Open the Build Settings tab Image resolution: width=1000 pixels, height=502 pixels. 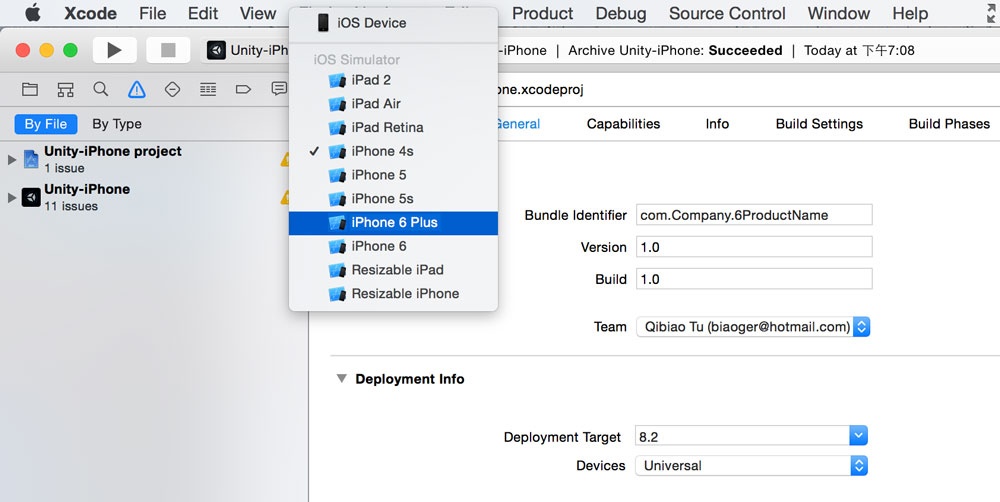tap(819, 124)
